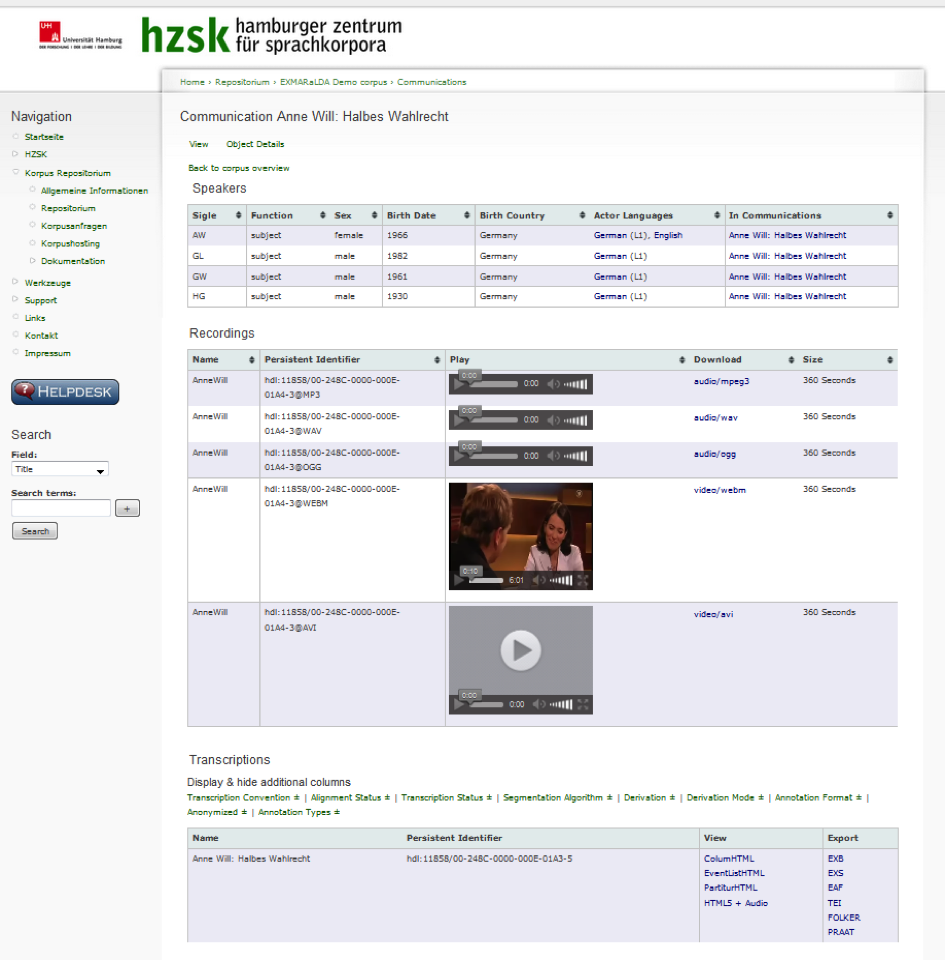
Task: Click the Search button
Action: 35,531
